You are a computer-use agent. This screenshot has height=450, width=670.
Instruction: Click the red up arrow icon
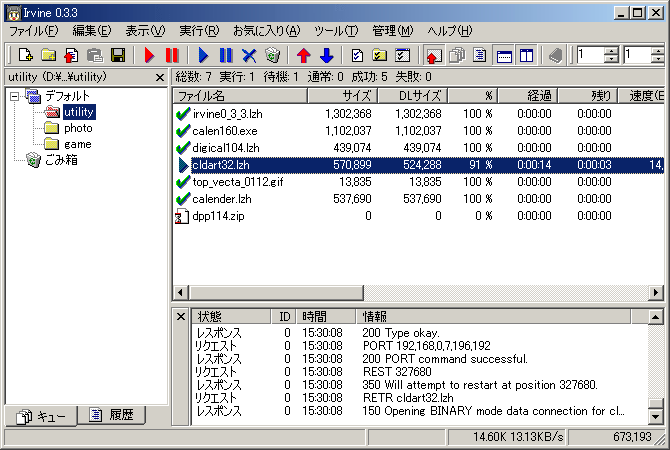[303, 55]
